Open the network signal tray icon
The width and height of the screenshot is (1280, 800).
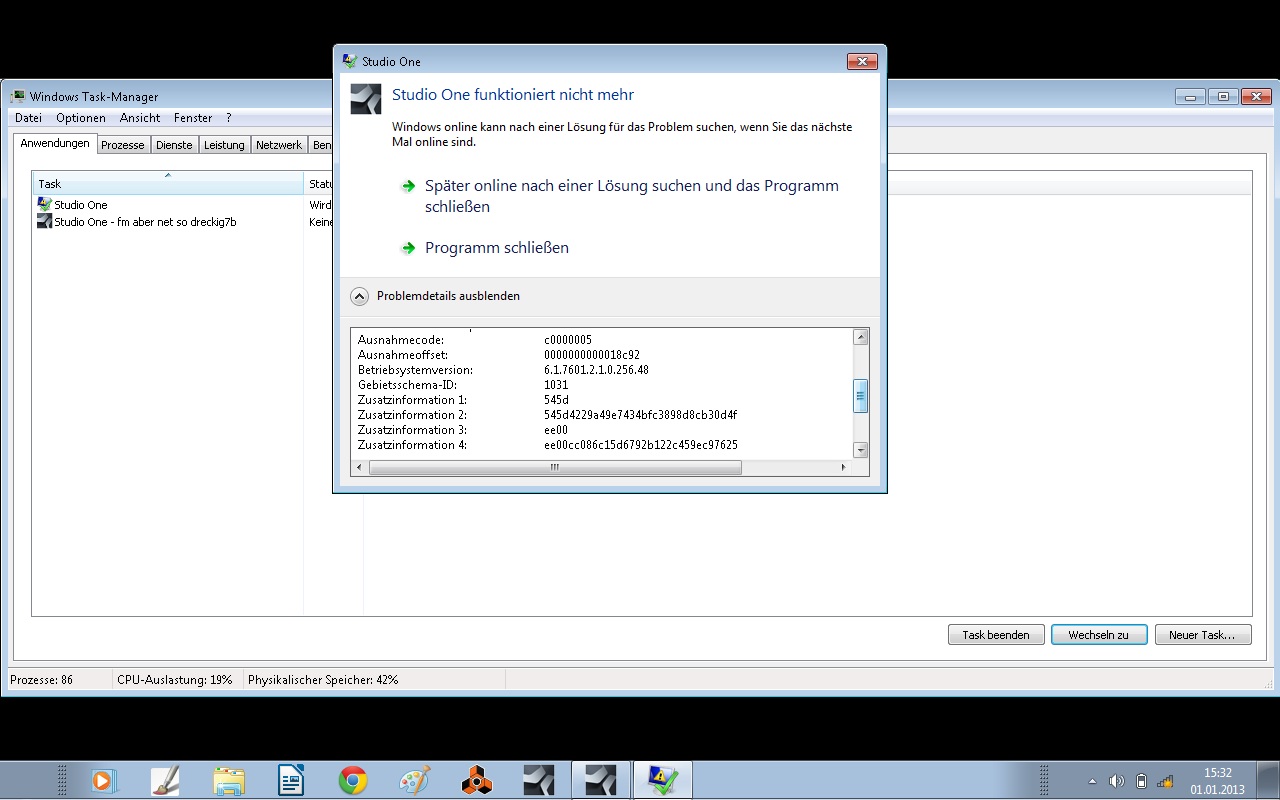coord(1165,781)
